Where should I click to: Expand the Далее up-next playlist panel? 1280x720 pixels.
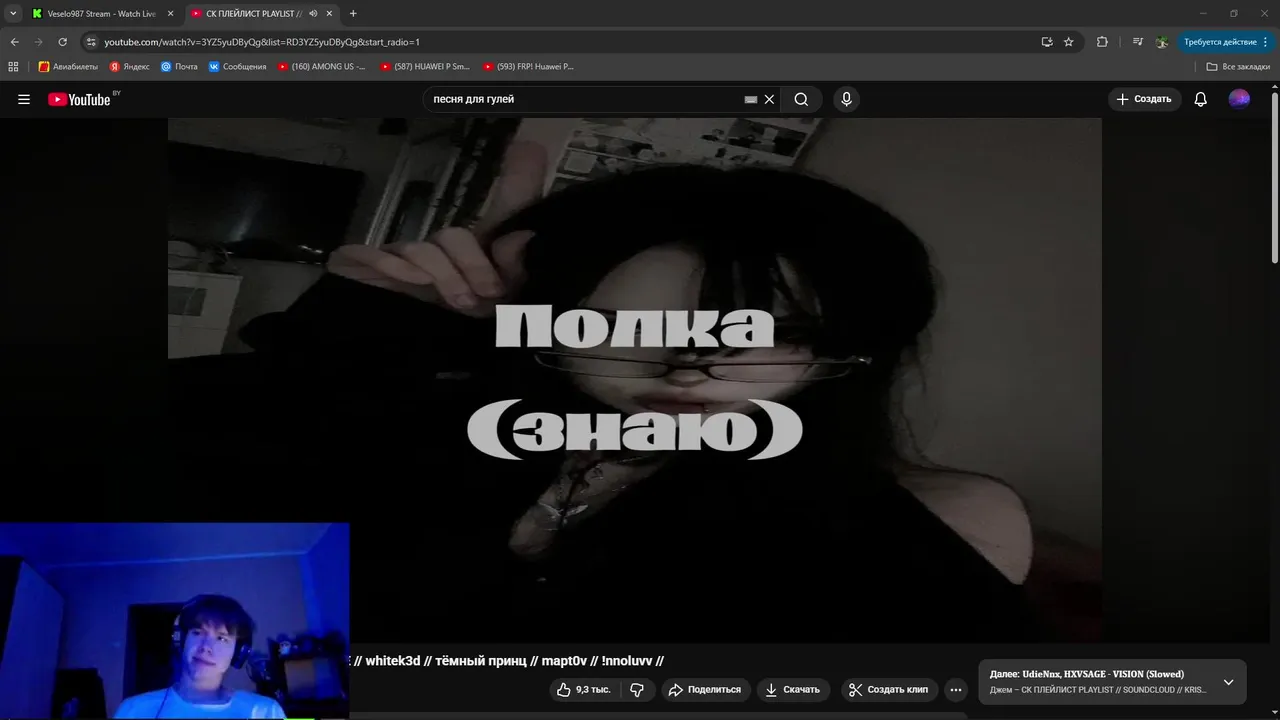point(1228,682)
